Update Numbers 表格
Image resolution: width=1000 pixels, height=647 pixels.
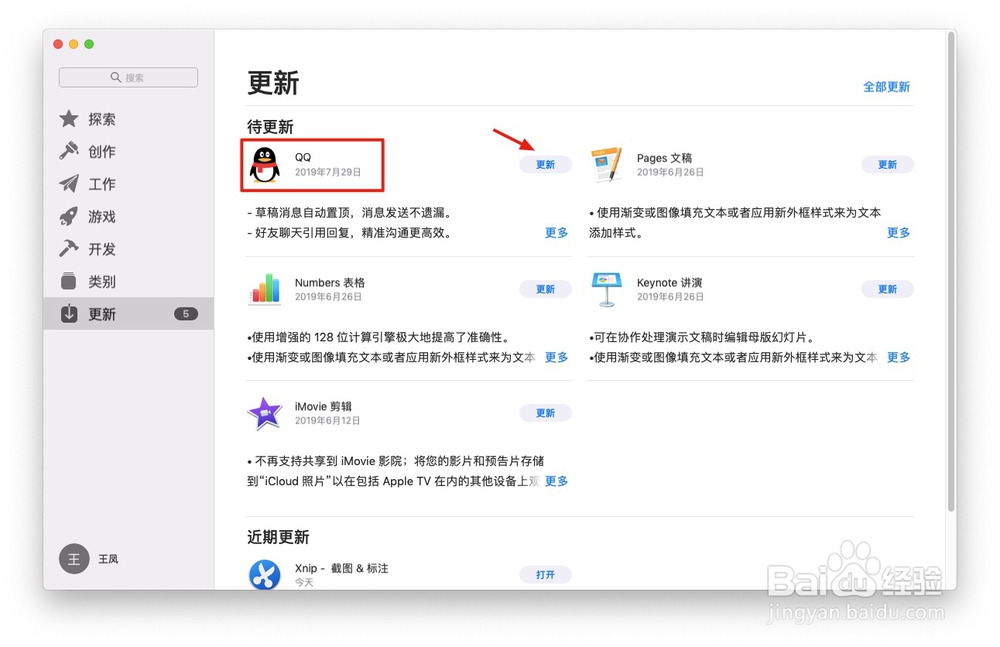pyautogui.click(x=545, y=289)
